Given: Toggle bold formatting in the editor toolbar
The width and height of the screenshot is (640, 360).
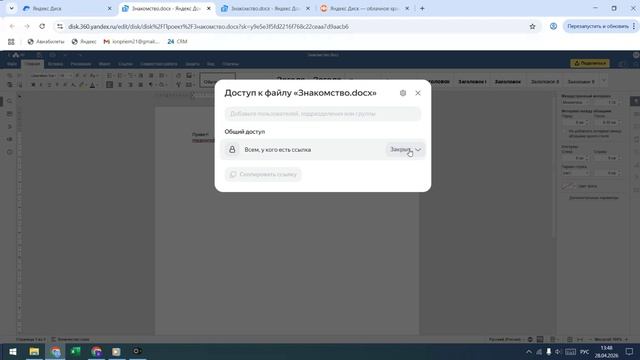Looking at the screenshot, I should [x=33, y=85].
